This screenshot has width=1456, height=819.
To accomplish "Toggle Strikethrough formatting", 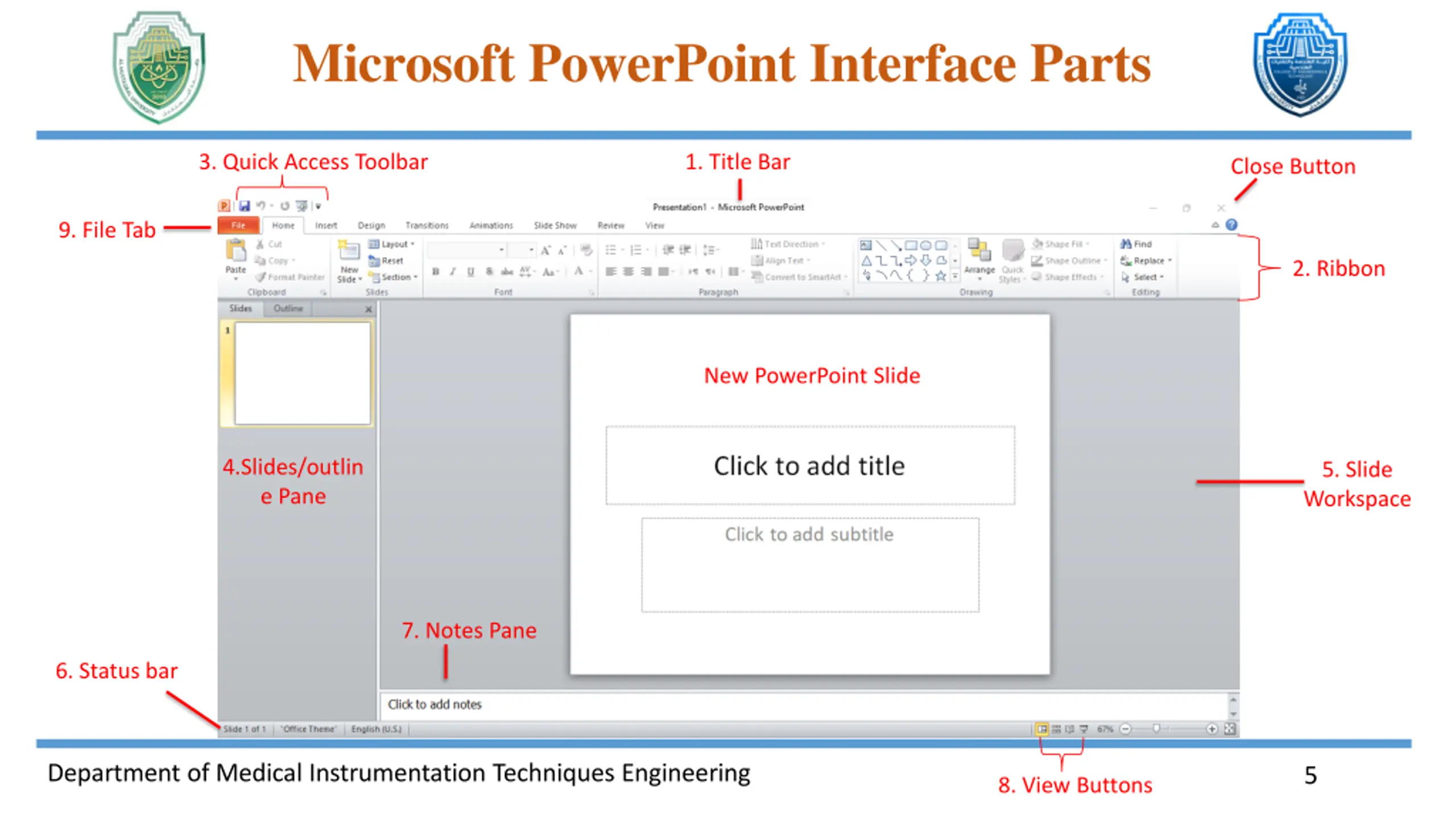I will pyautogui.click(x=506, y=272).
